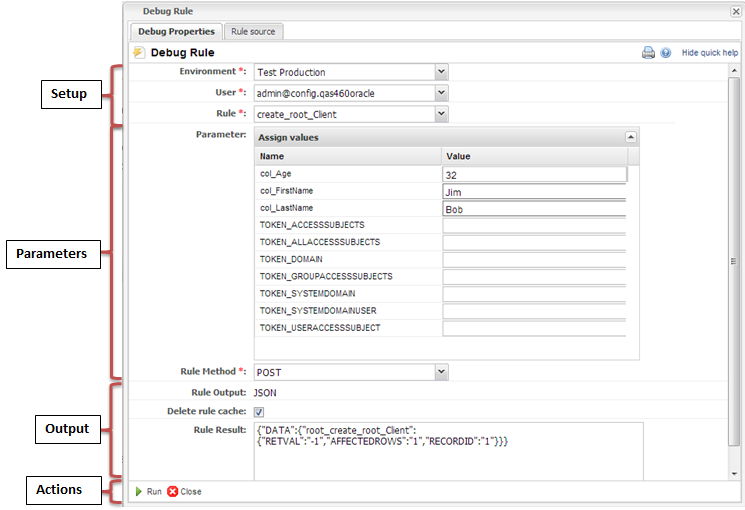Collapse the Assign values panel
Viewport: 745px width, 510px height.
(630, 137)
